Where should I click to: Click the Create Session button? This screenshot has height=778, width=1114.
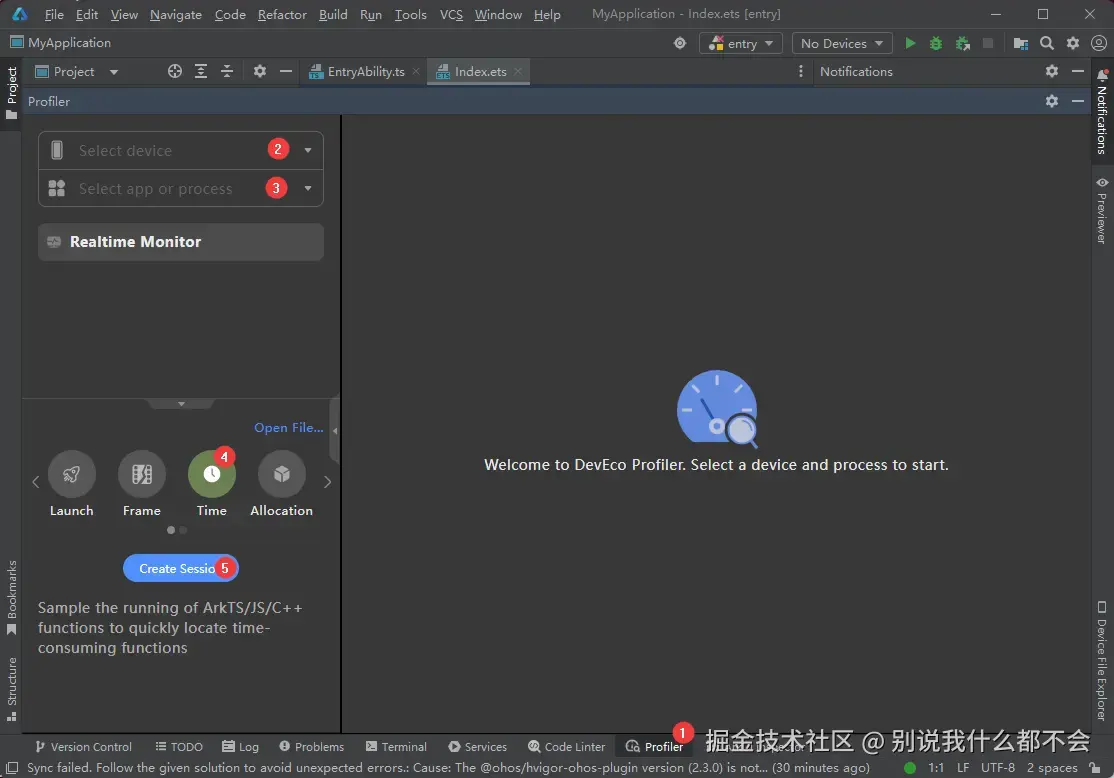180,568
